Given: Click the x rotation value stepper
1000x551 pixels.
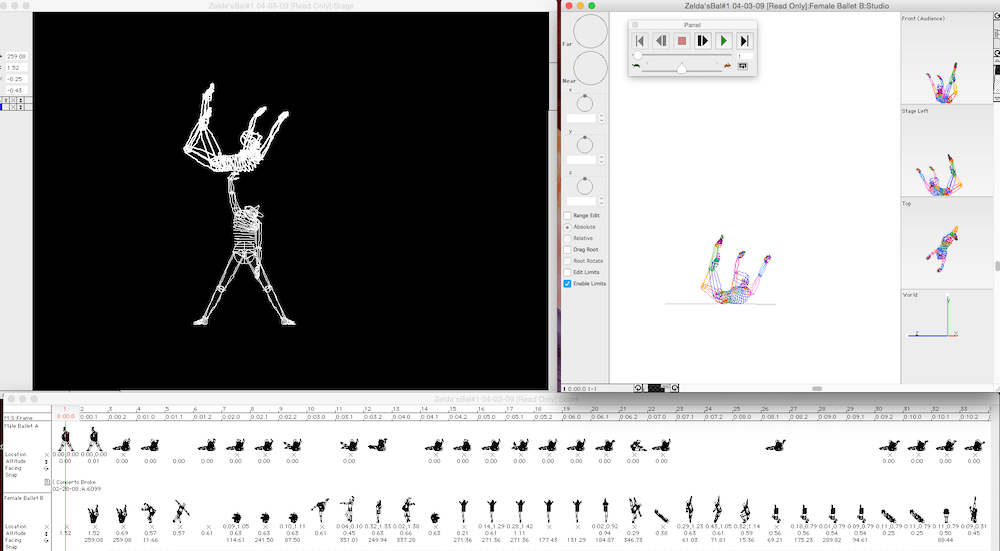Looking at the screenshot, I should coord(602,118).
